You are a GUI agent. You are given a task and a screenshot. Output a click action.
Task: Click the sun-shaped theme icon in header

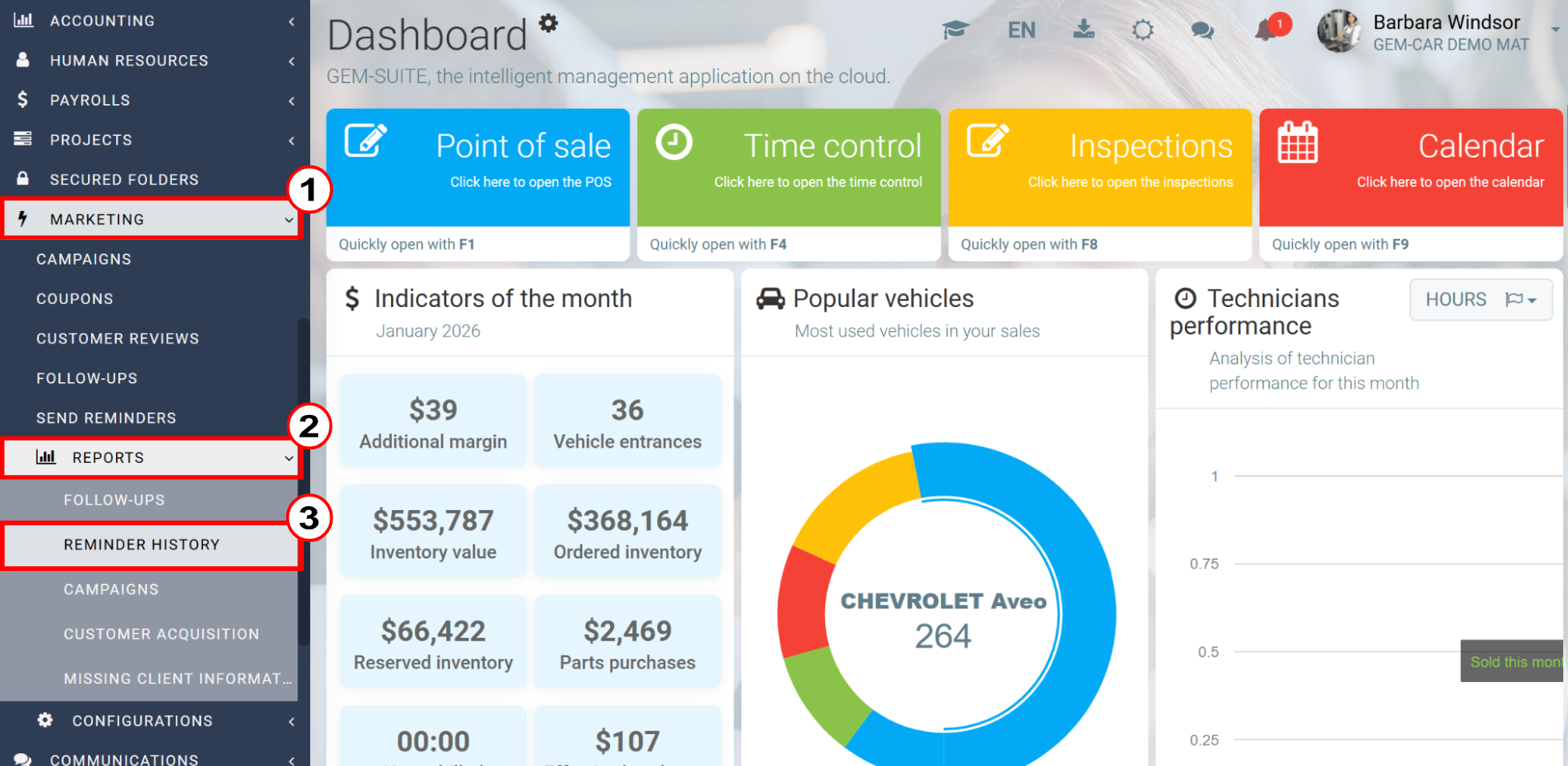[x=1143, y=30]
